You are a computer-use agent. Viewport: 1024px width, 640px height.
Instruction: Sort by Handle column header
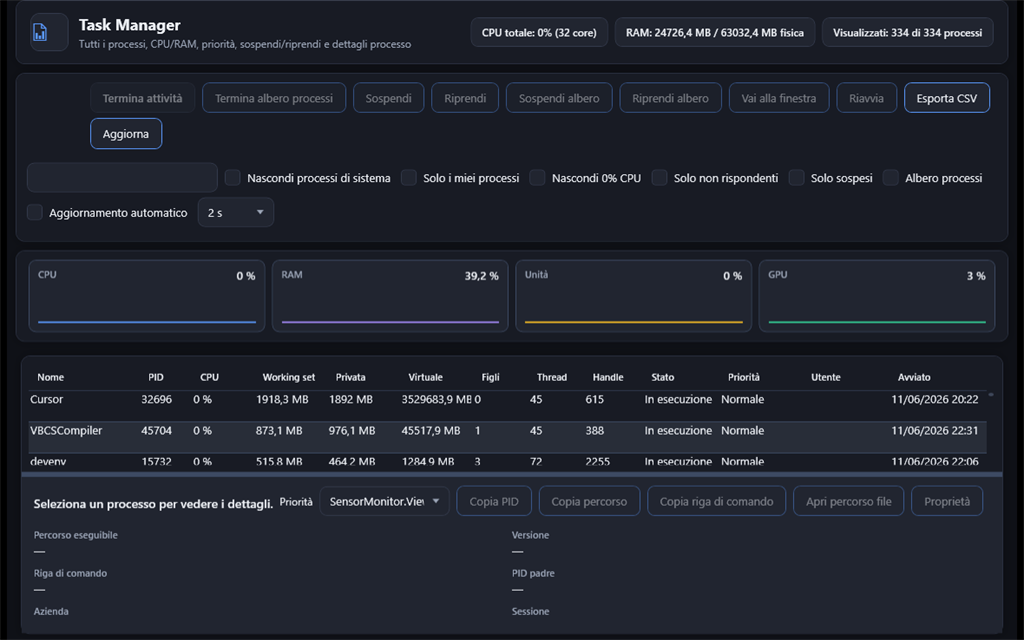pyautogui.click(x=608, y=377)
